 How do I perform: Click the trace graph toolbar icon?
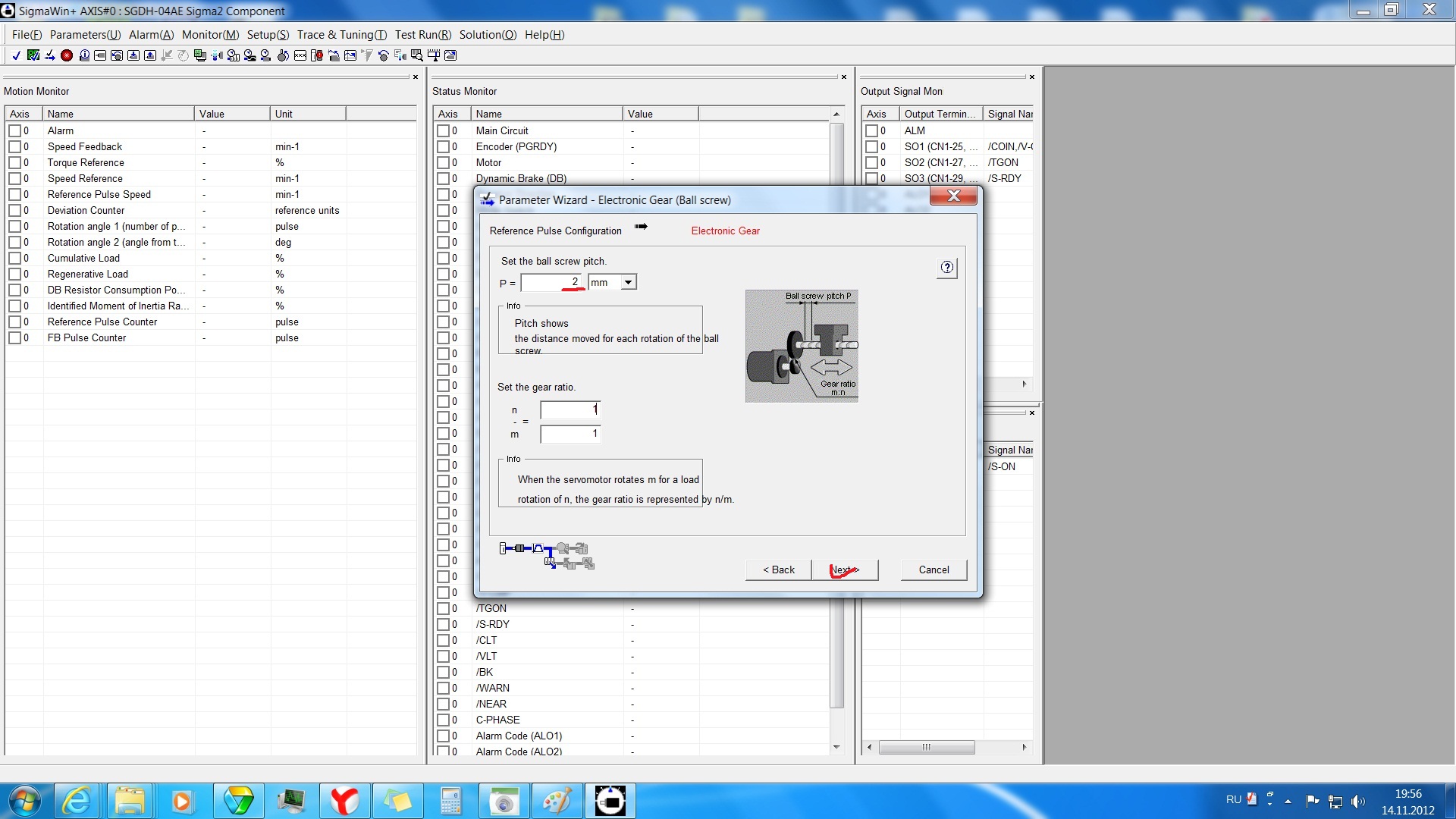click(350, 55)
